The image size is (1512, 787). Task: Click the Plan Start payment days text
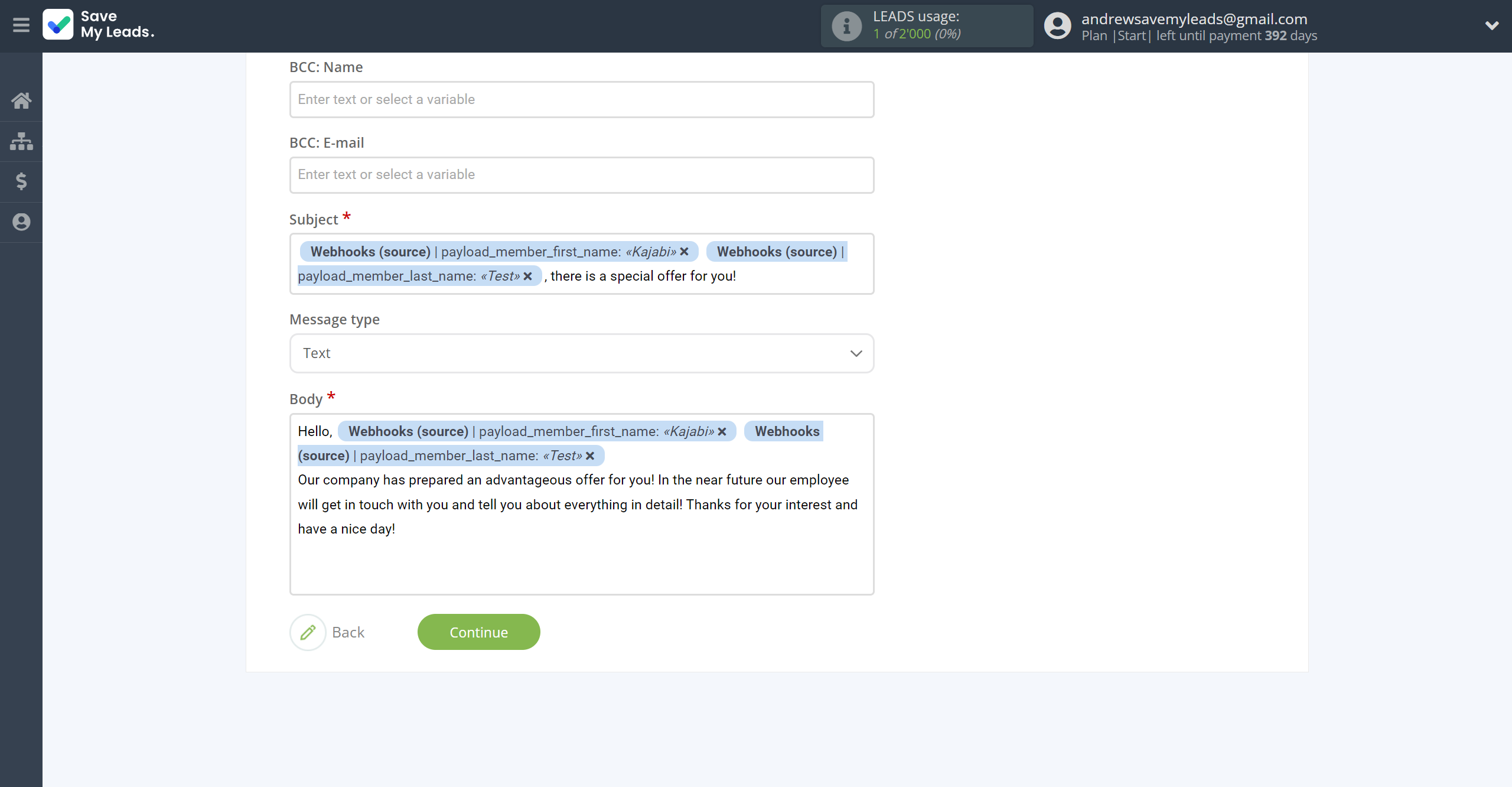(1199, 35)
